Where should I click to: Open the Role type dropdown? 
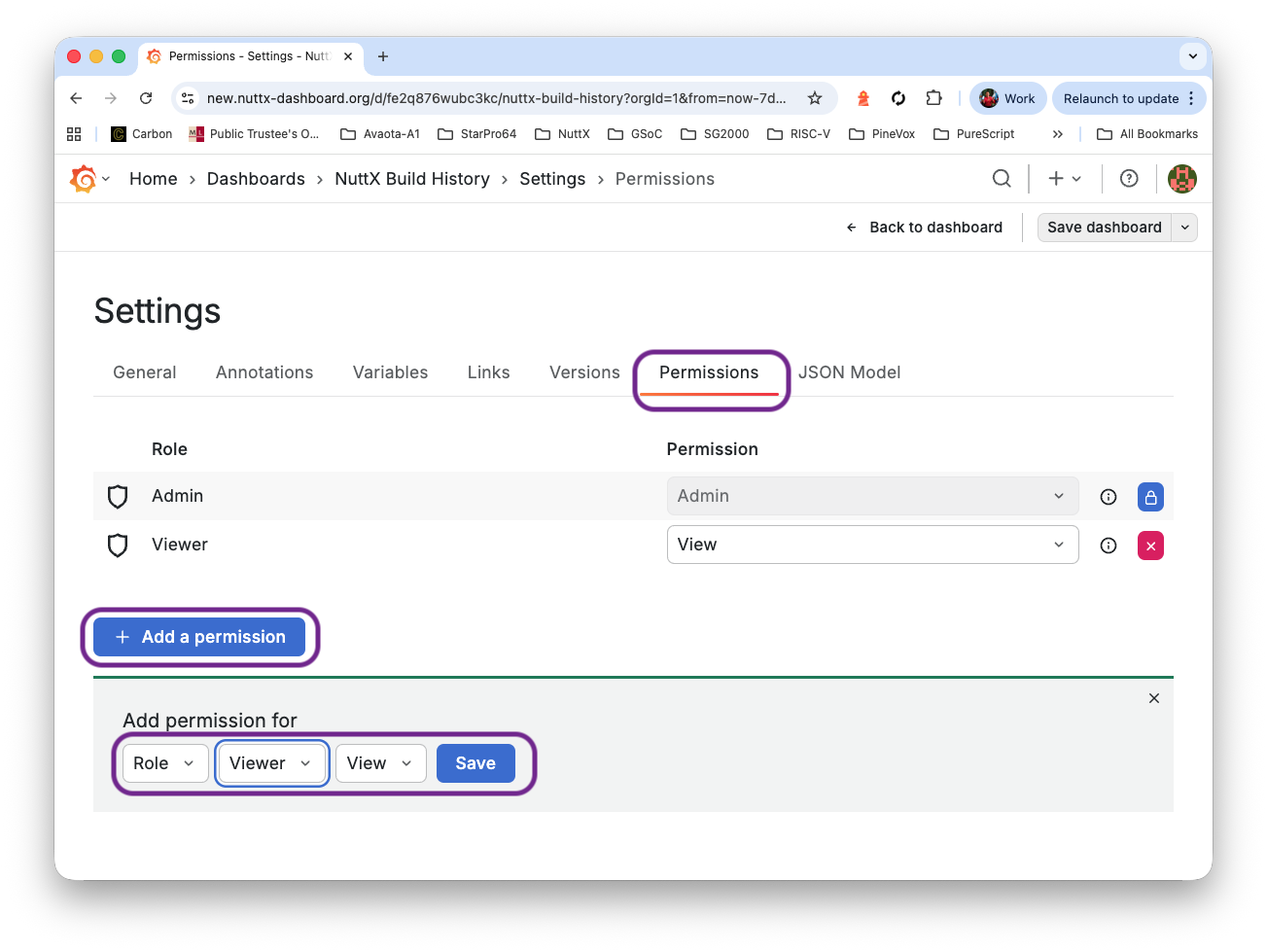[x=164, y=763]
